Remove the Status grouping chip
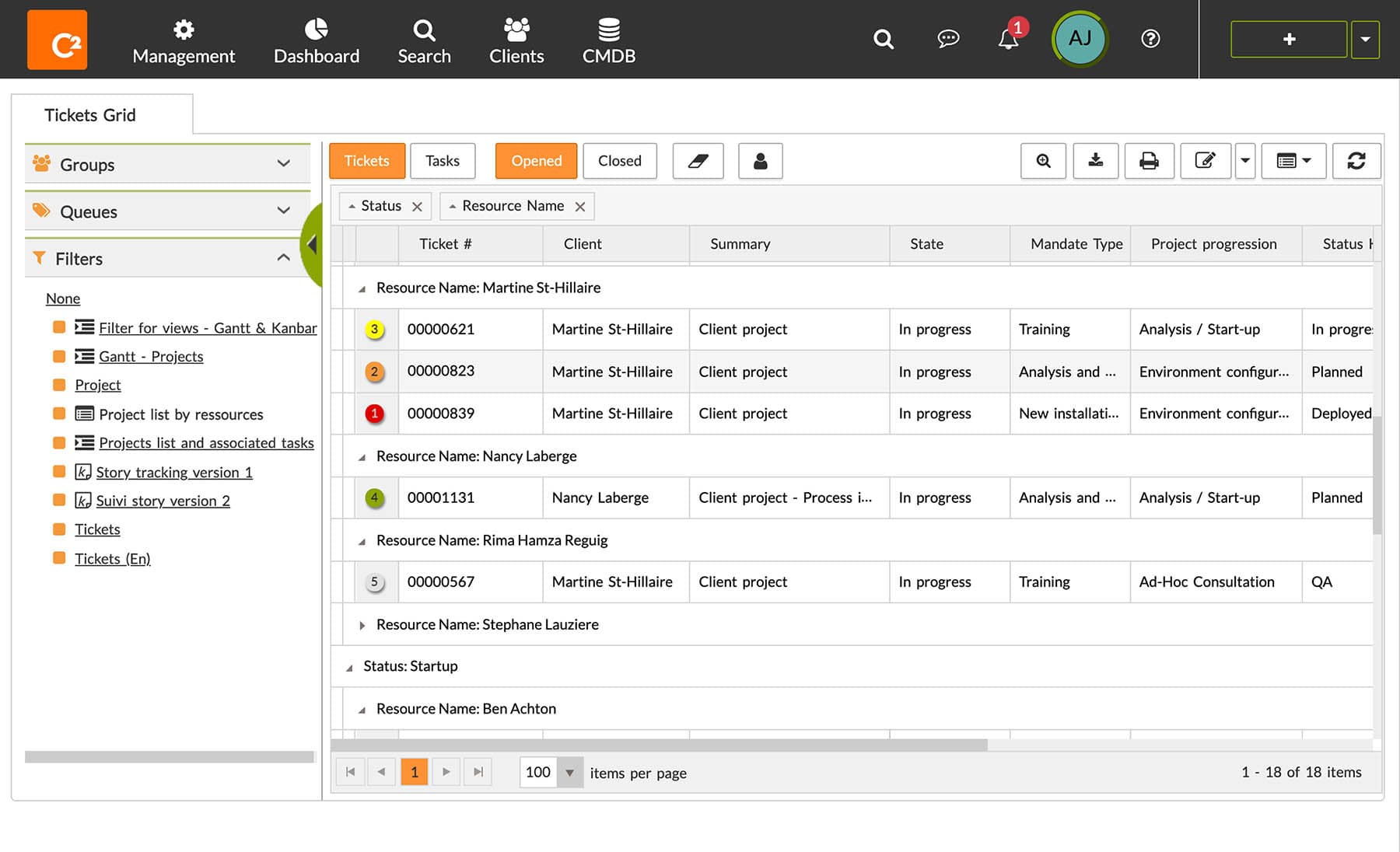 [417, 207]
